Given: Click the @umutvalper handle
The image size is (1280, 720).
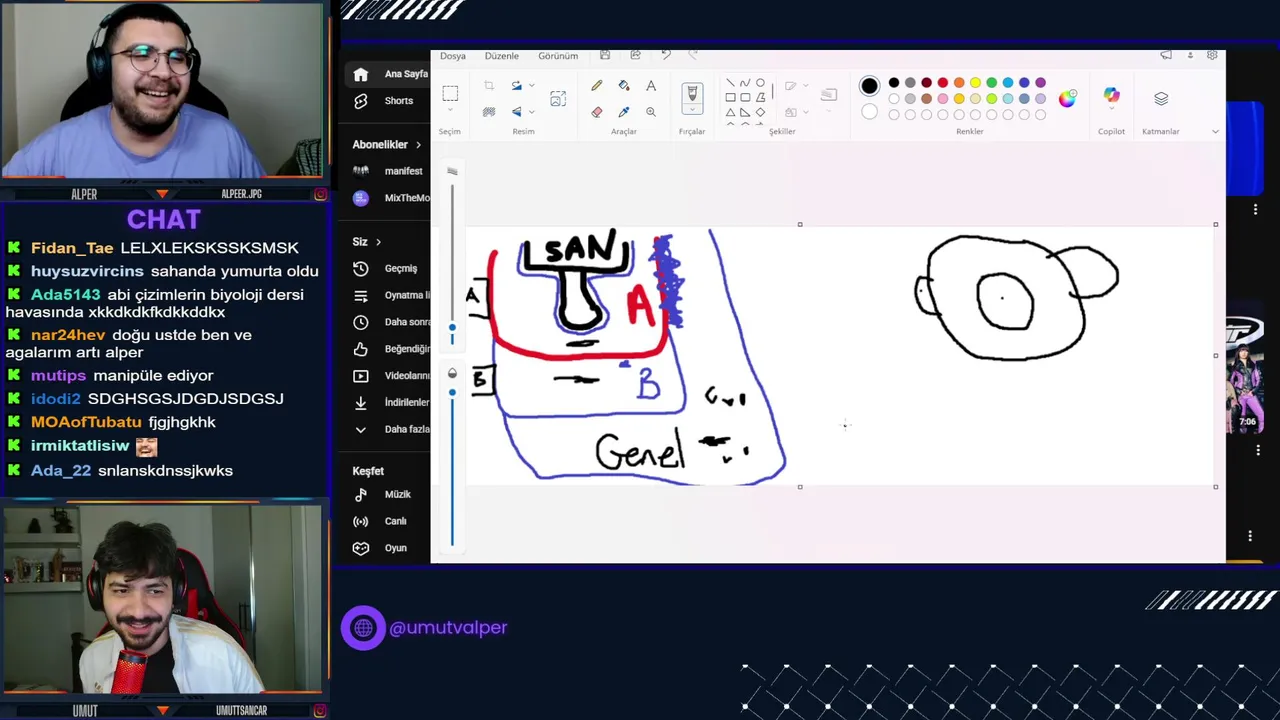Looking at the screenshot, I should coord(448,628).
